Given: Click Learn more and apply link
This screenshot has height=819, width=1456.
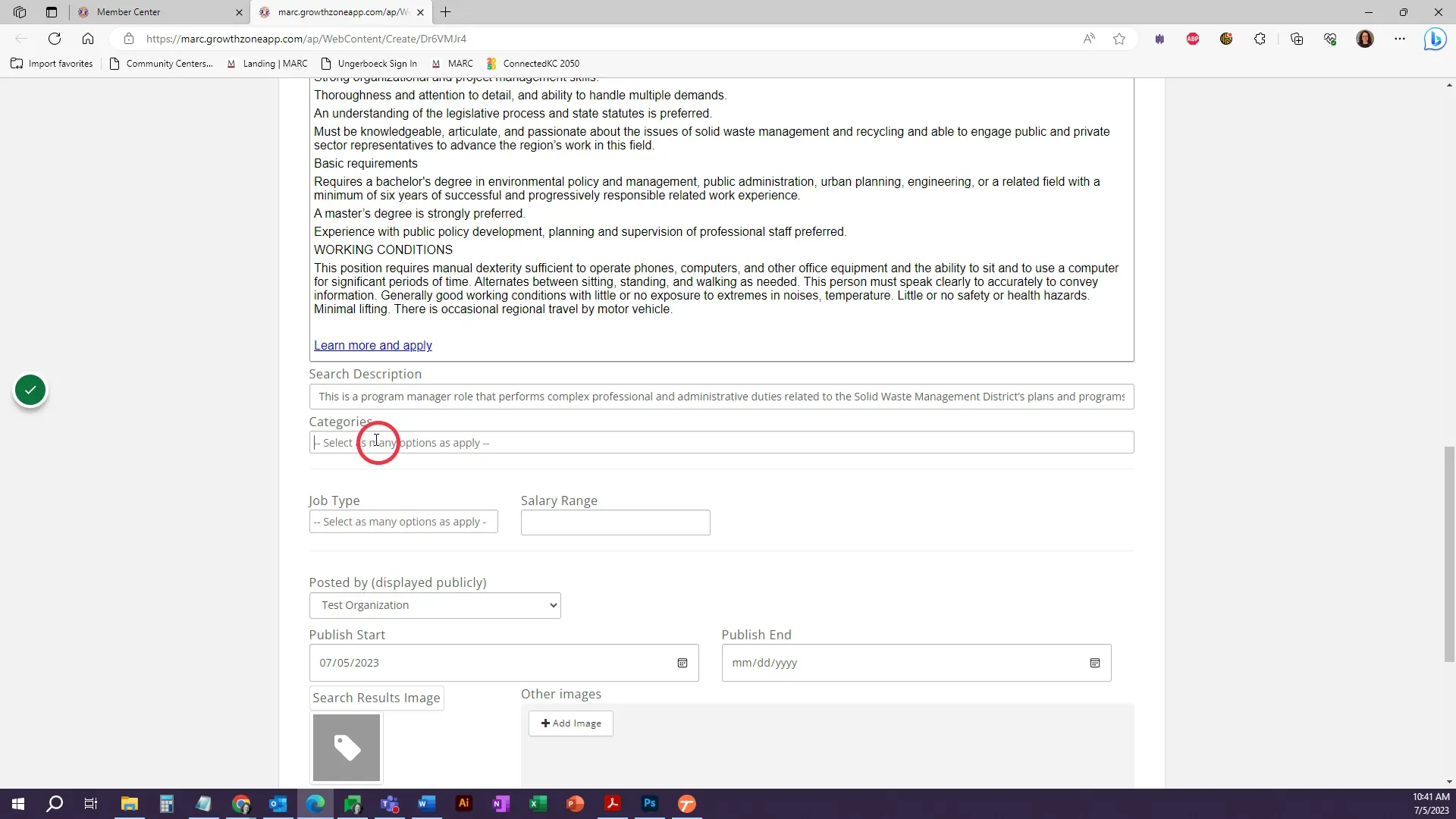Looking at the screenshot, I should point(373,346).
